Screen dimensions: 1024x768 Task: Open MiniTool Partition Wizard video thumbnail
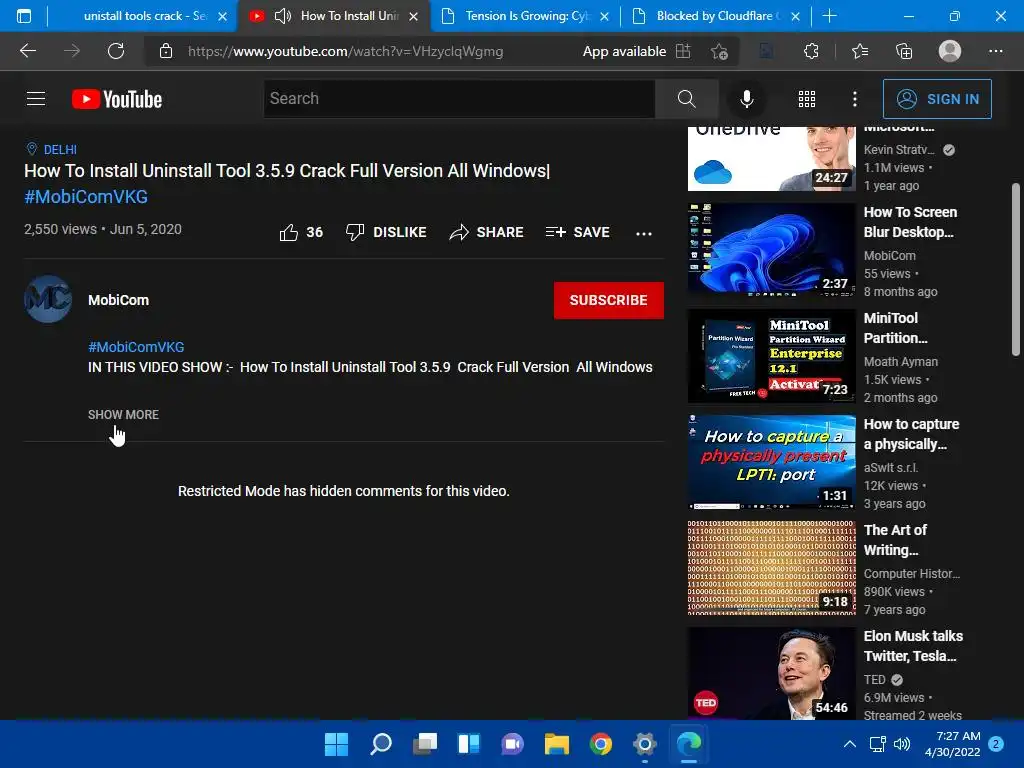pos(771,356)
